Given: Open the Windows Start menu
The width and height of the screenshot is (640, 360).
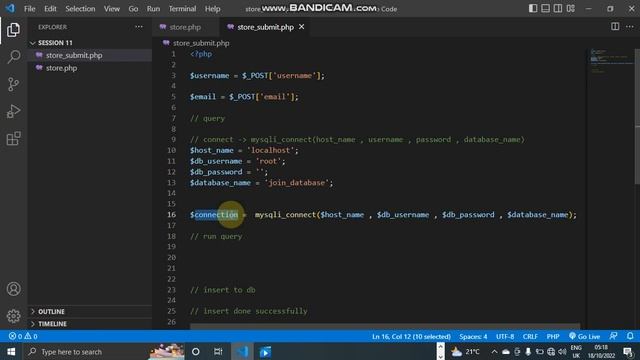Looking at the screenshot, I should point(11,351).
